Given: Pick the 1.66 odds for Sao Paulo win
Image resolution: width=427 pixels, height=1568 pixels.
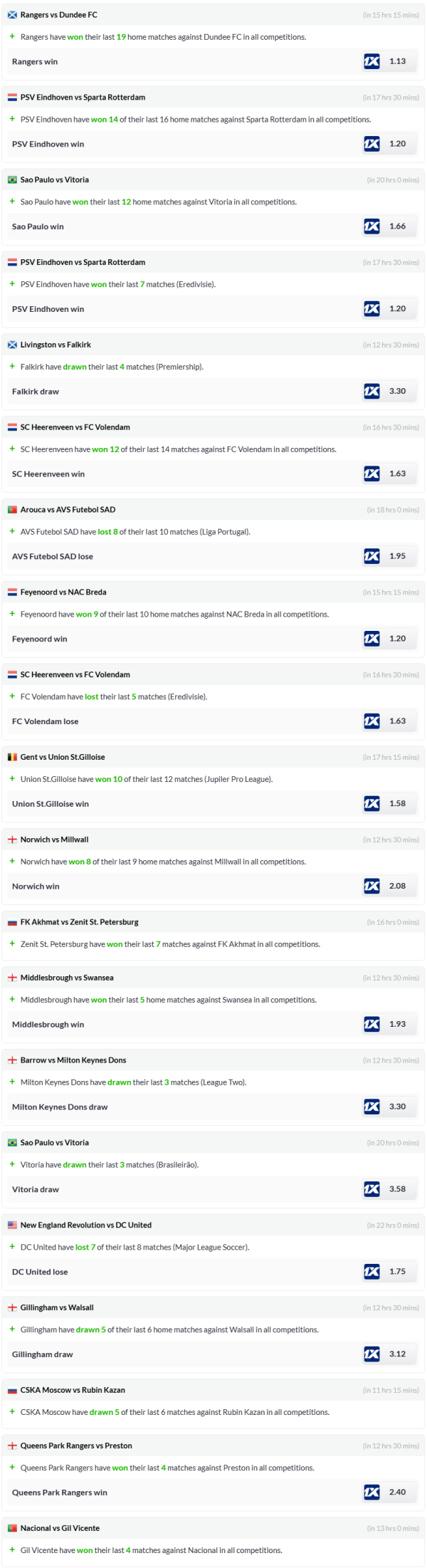Looking at the screenshot, I should [397, 226].
